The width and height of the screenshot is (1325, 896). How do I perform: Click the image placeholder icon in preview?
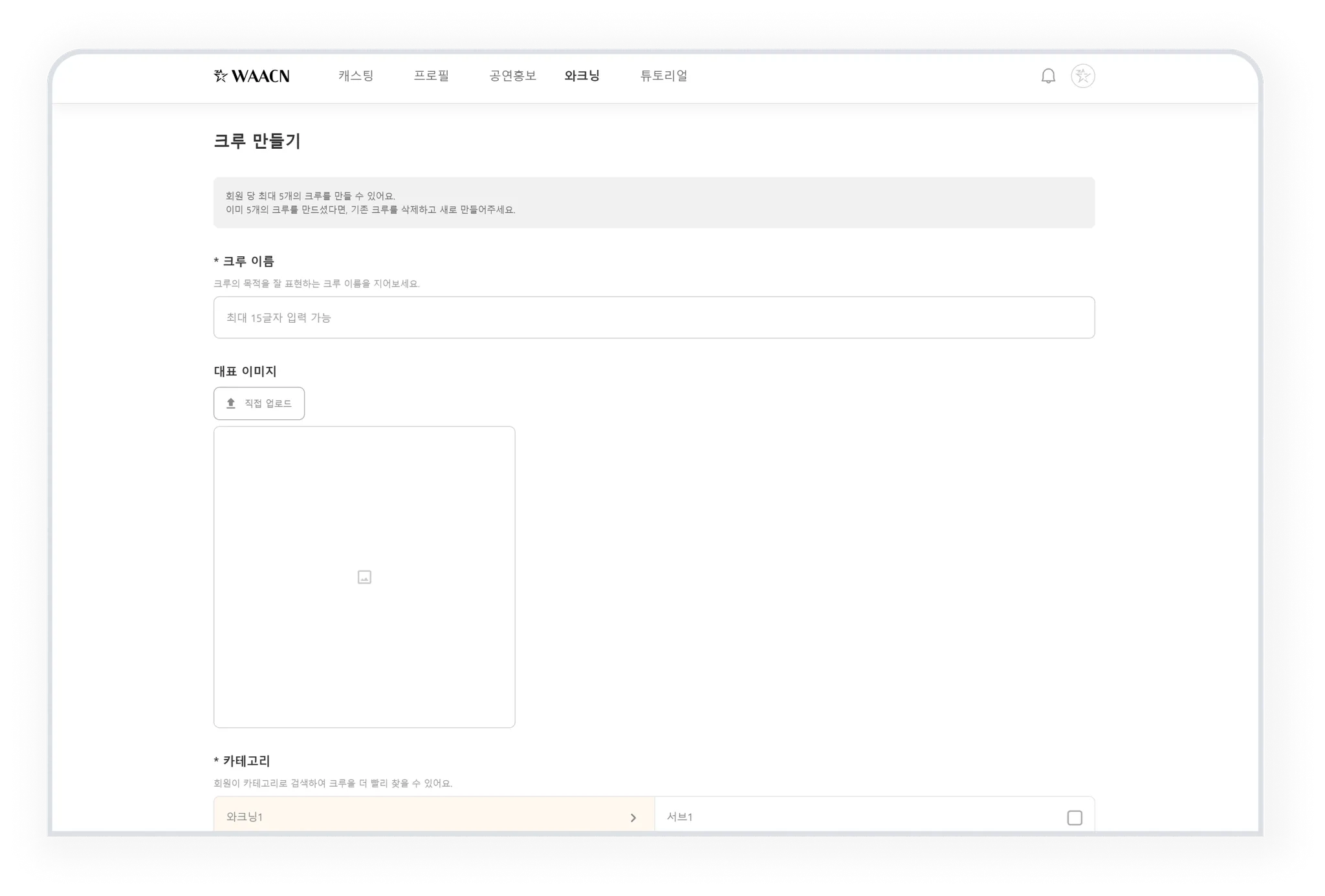364,577
